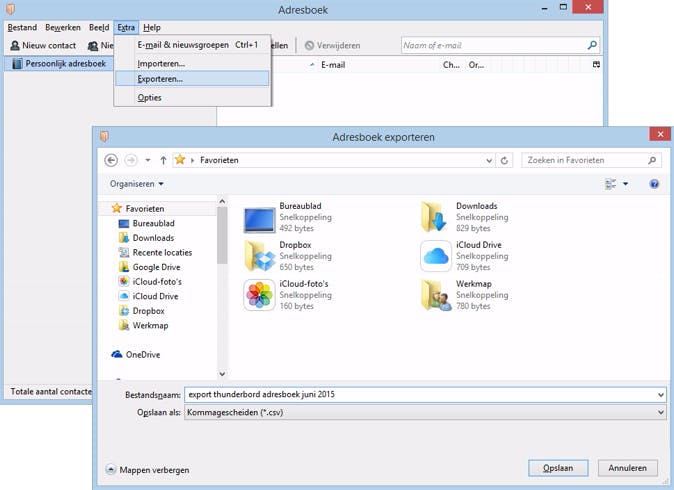674x490 pixels.
Task: Select Bureaublad in the navigation pane
Action: [153, 224]
